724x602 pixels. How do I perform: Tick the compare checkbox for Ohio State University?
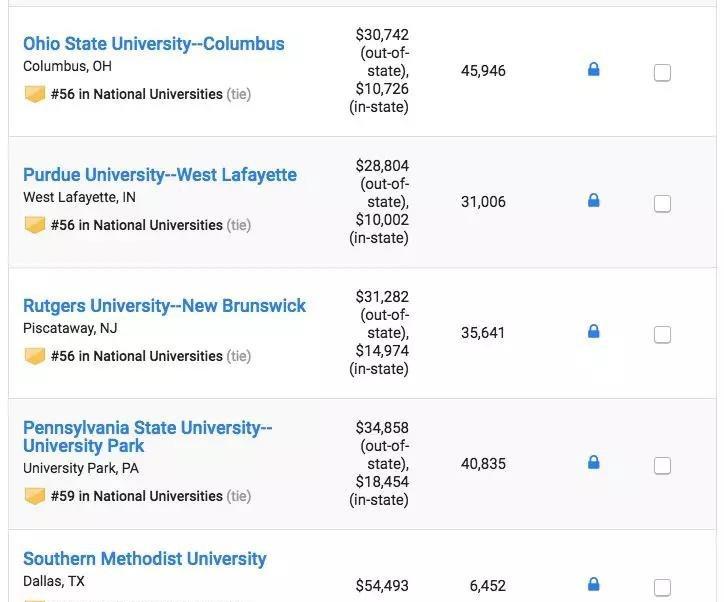click(x=662, y=72)
